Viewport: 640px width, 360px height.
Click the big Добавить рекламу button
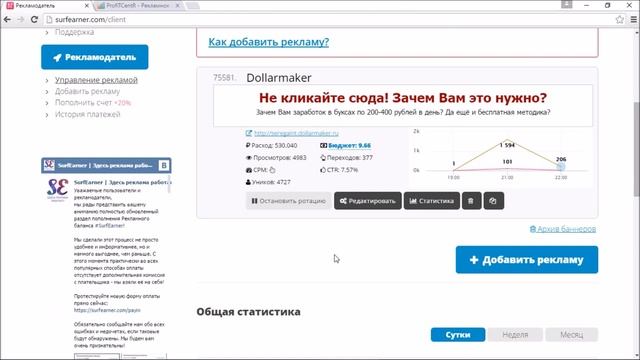click(527, 260)
